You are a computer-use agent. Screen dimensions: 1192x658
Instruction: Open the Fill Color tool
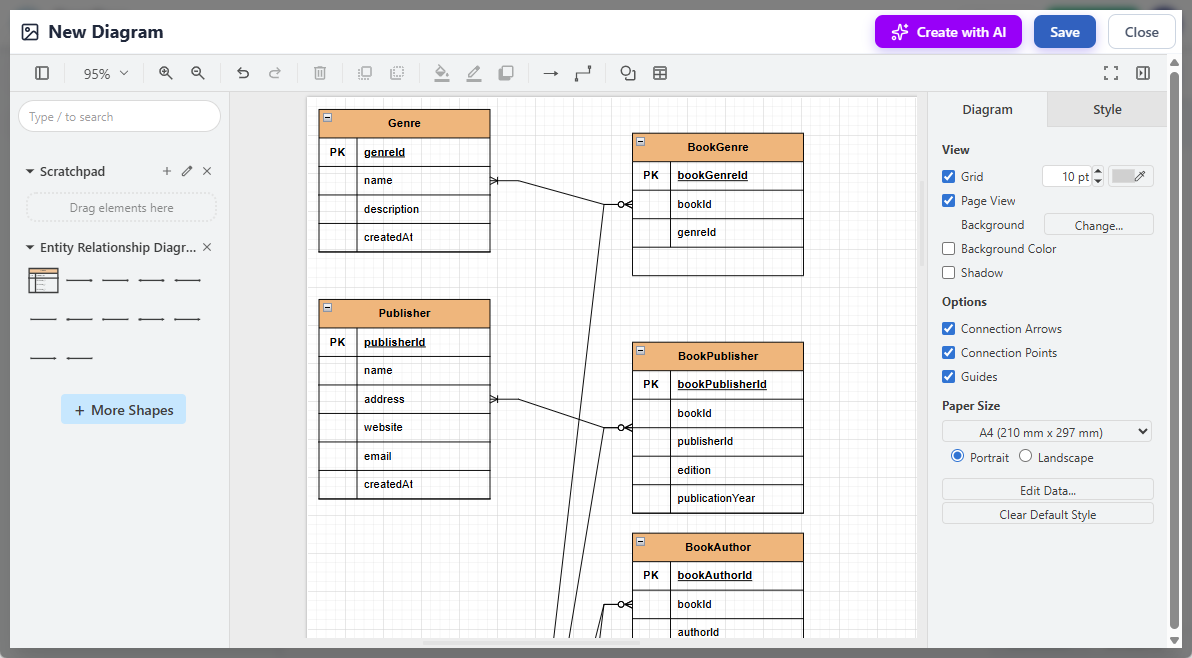coord(442,72)
